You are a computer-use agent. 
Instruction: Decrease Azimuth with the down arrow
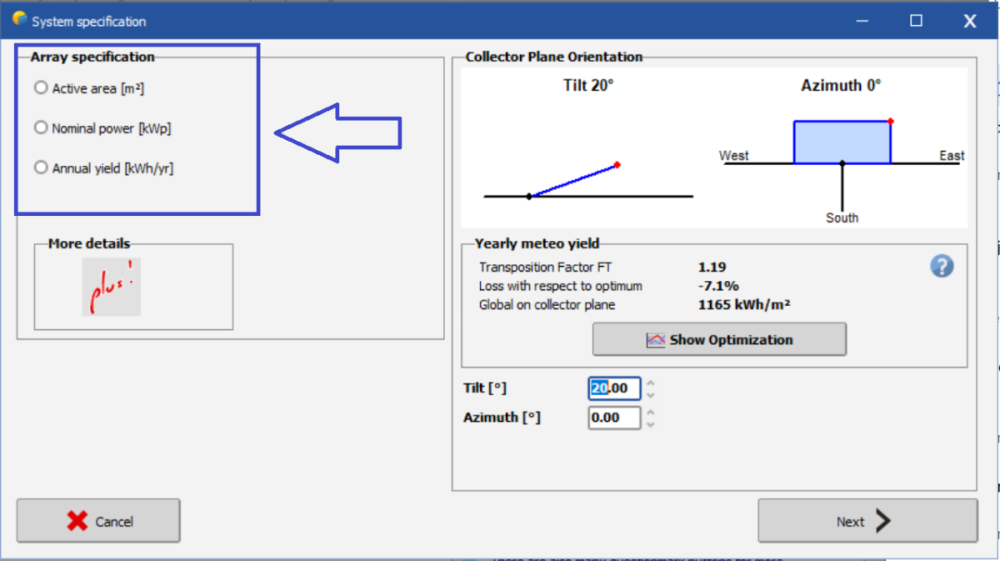[x=651, y=425]
